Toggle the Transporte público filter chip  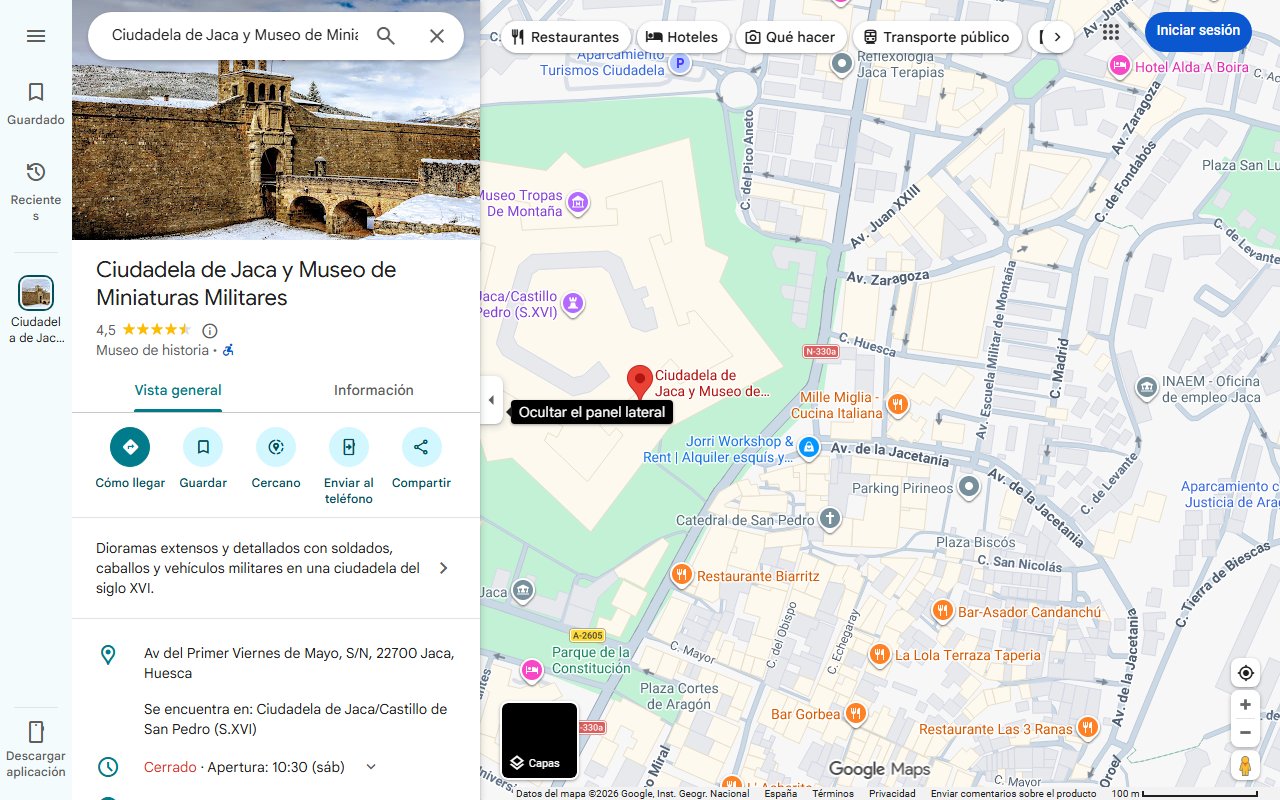click(937, 36)
